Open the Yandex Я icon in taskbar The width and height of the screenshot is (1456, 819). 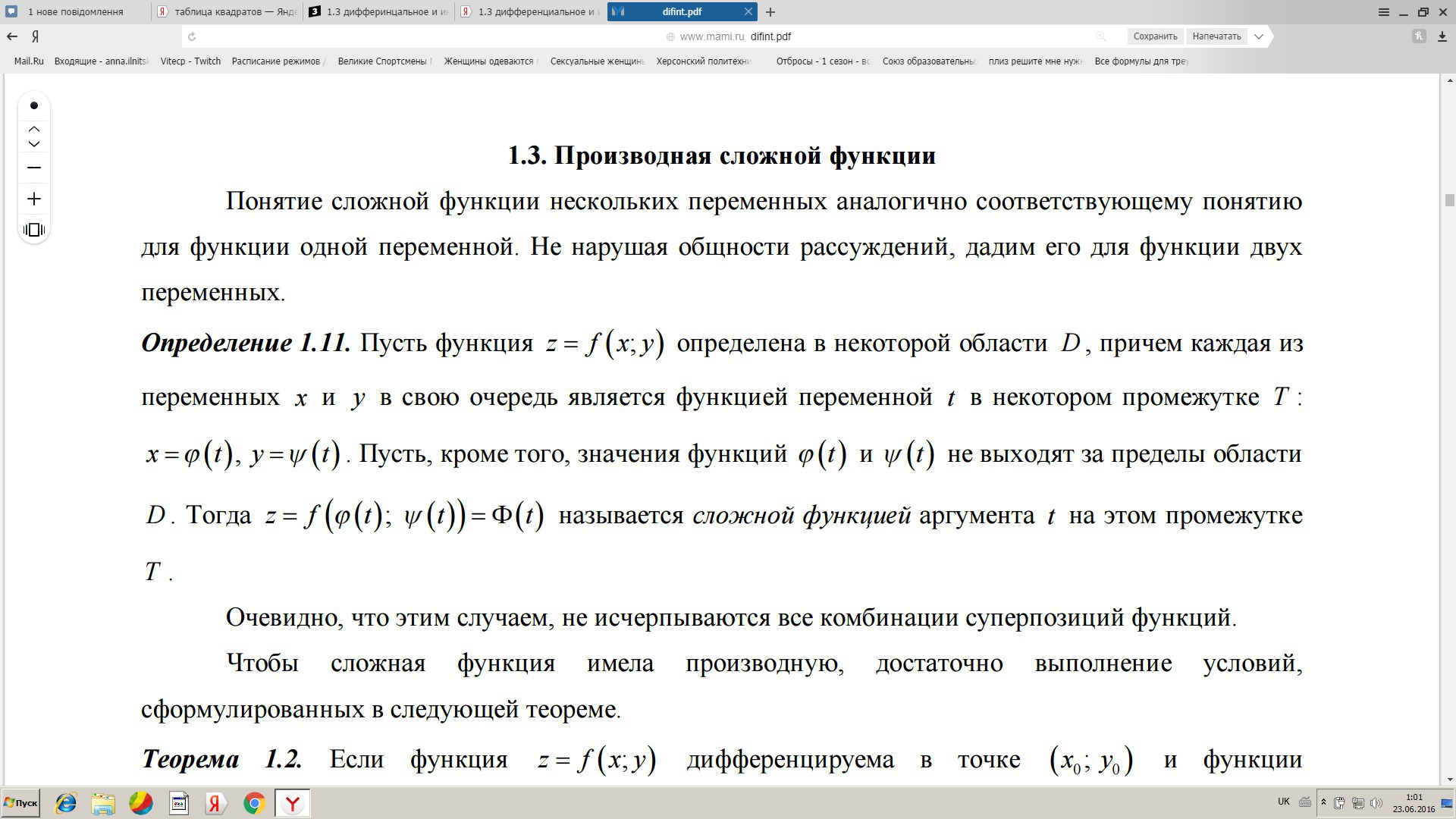coord(216,803)
